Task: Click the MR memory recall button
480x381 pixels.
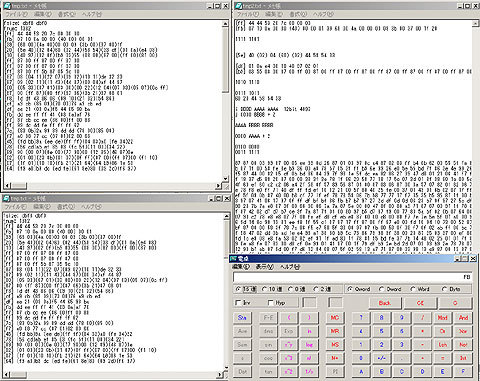Action: [335, 331]
